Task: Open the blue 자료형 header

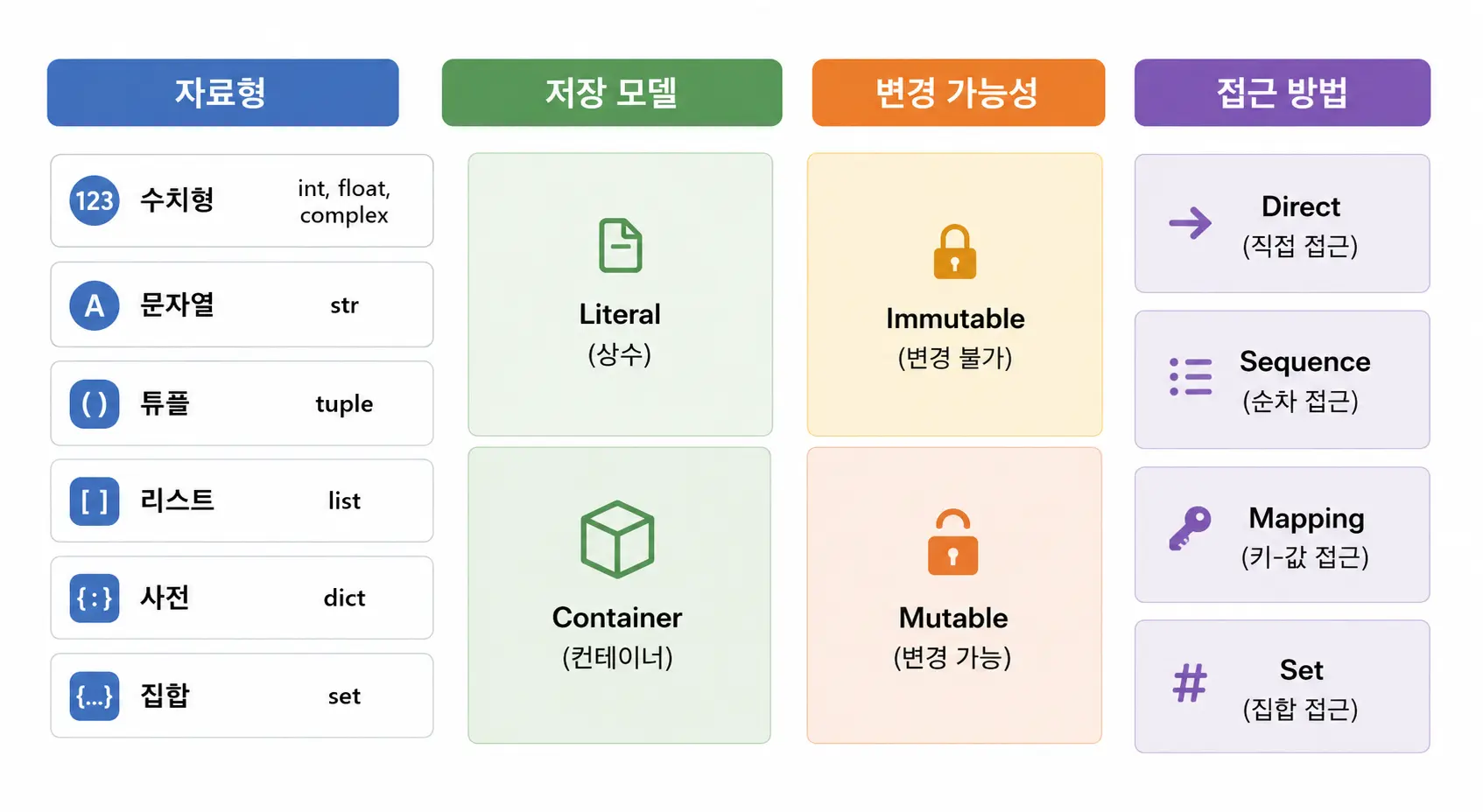Action: pyautogui.click(x=223, y=93)
